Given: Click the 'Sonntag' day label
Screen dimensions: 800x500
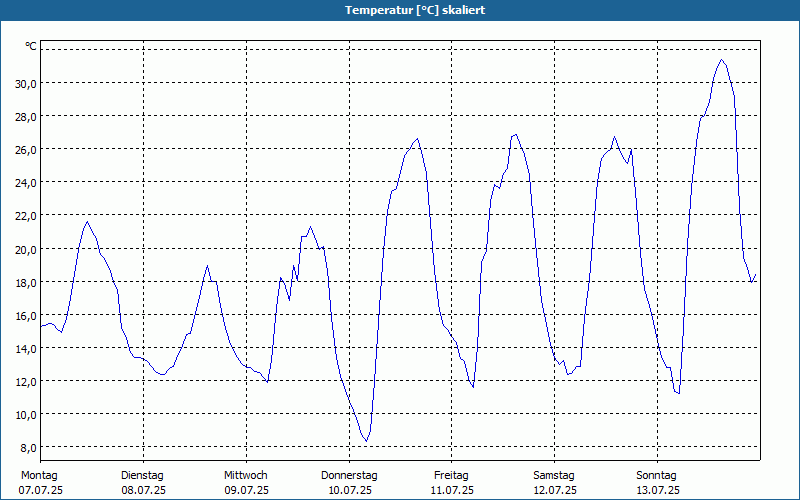Looking at the screenshot, I should tap(656, 476).
